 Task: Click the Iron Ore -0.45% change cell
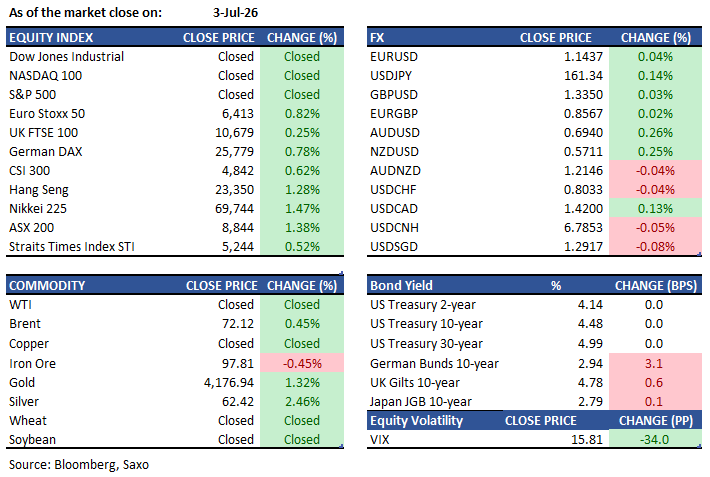(302, 364)
